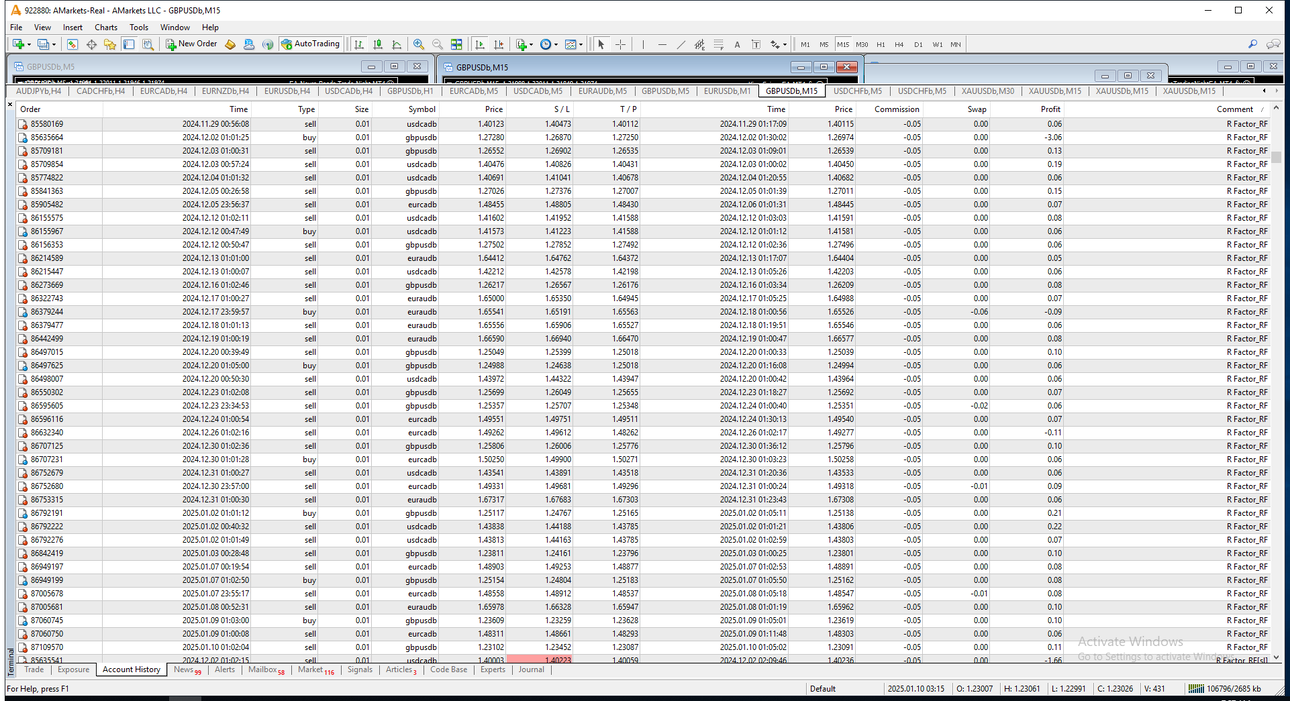1290x701 pixels.
Task: Toggle the Terminal panel toolbar icon
Action: pyautogui.click(x=129, y=44)
